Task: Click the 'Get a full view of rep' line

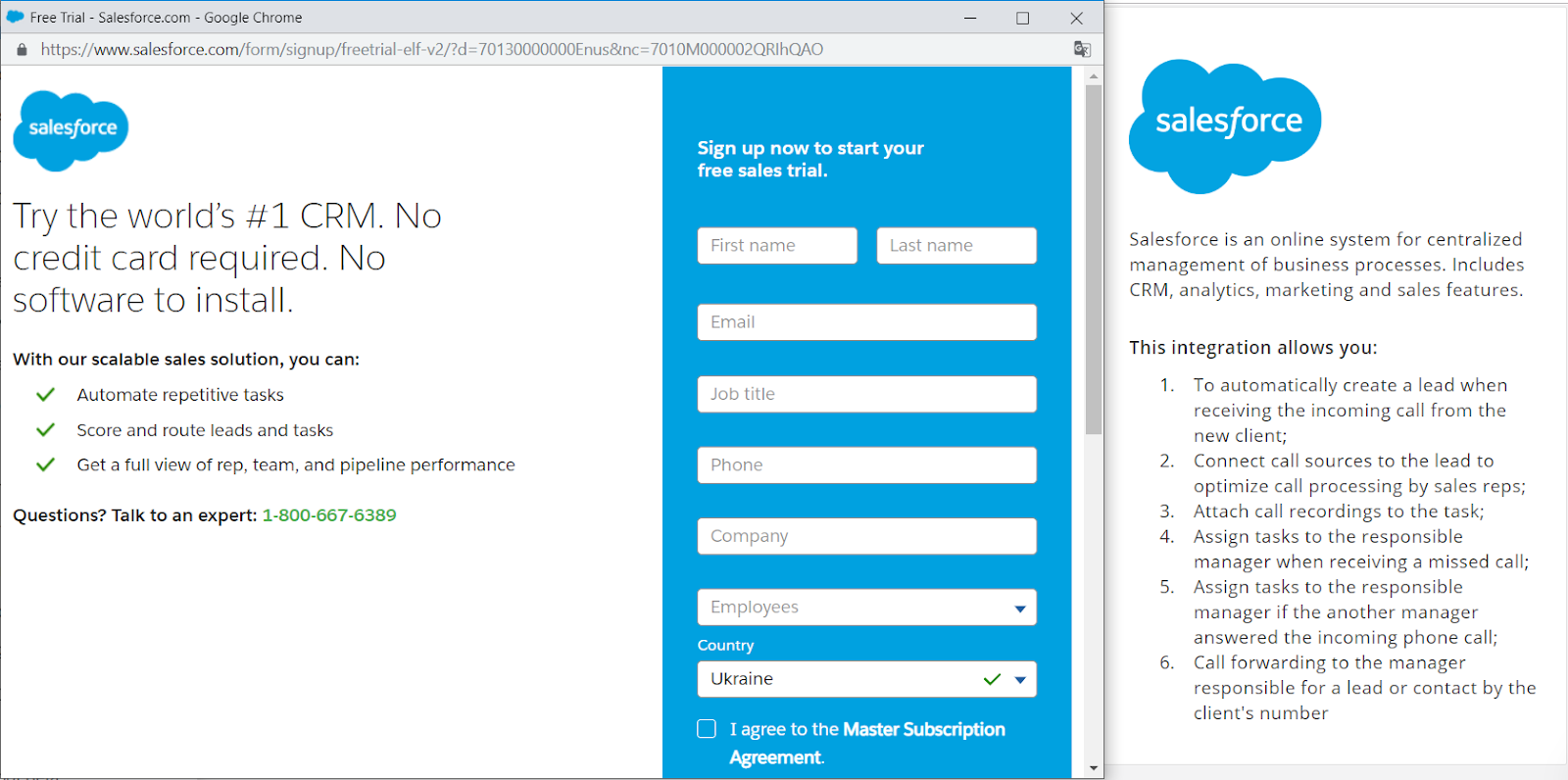Action: coord(296,464)
